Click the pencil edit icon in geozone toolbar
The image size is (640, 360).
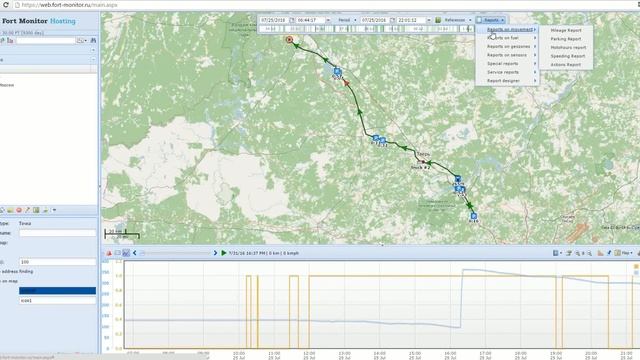tap(27, 210)
